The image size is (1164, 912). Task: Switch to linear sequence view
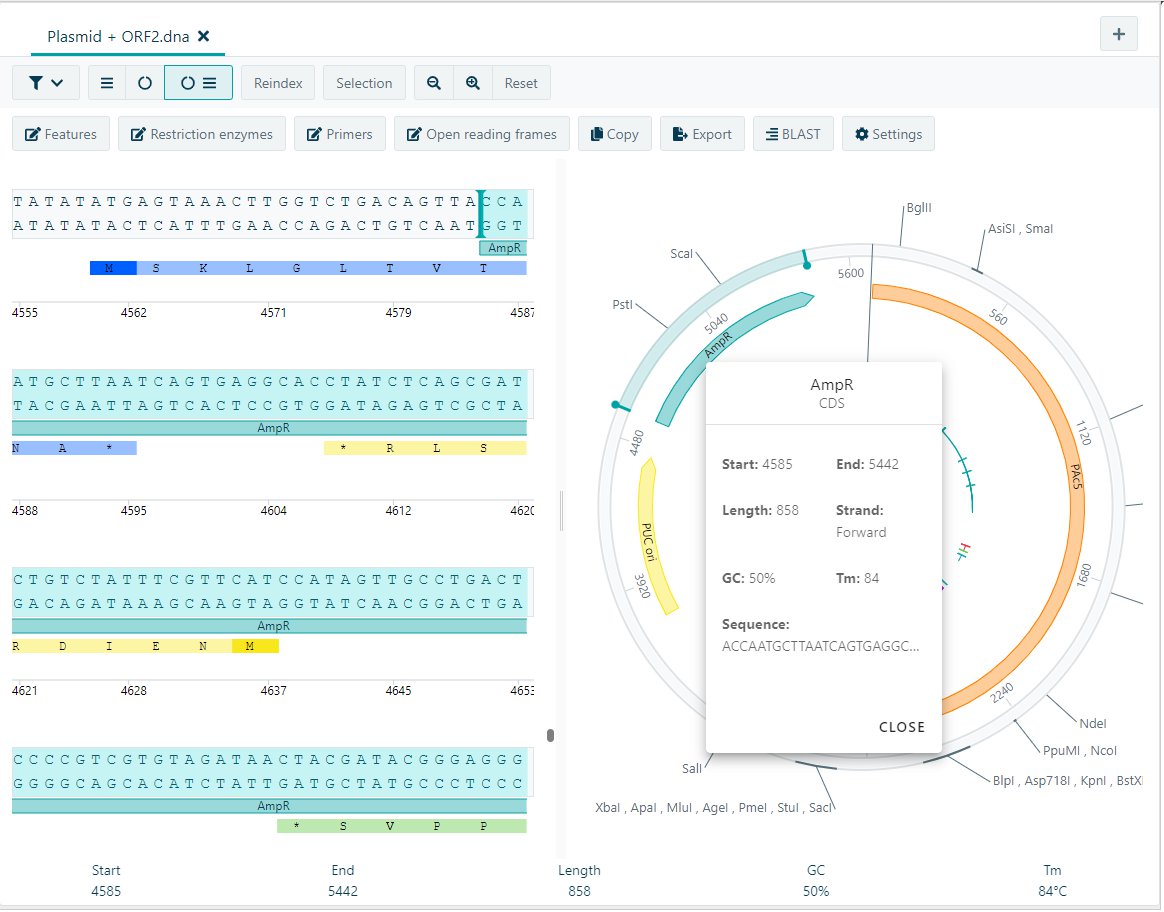107,83
